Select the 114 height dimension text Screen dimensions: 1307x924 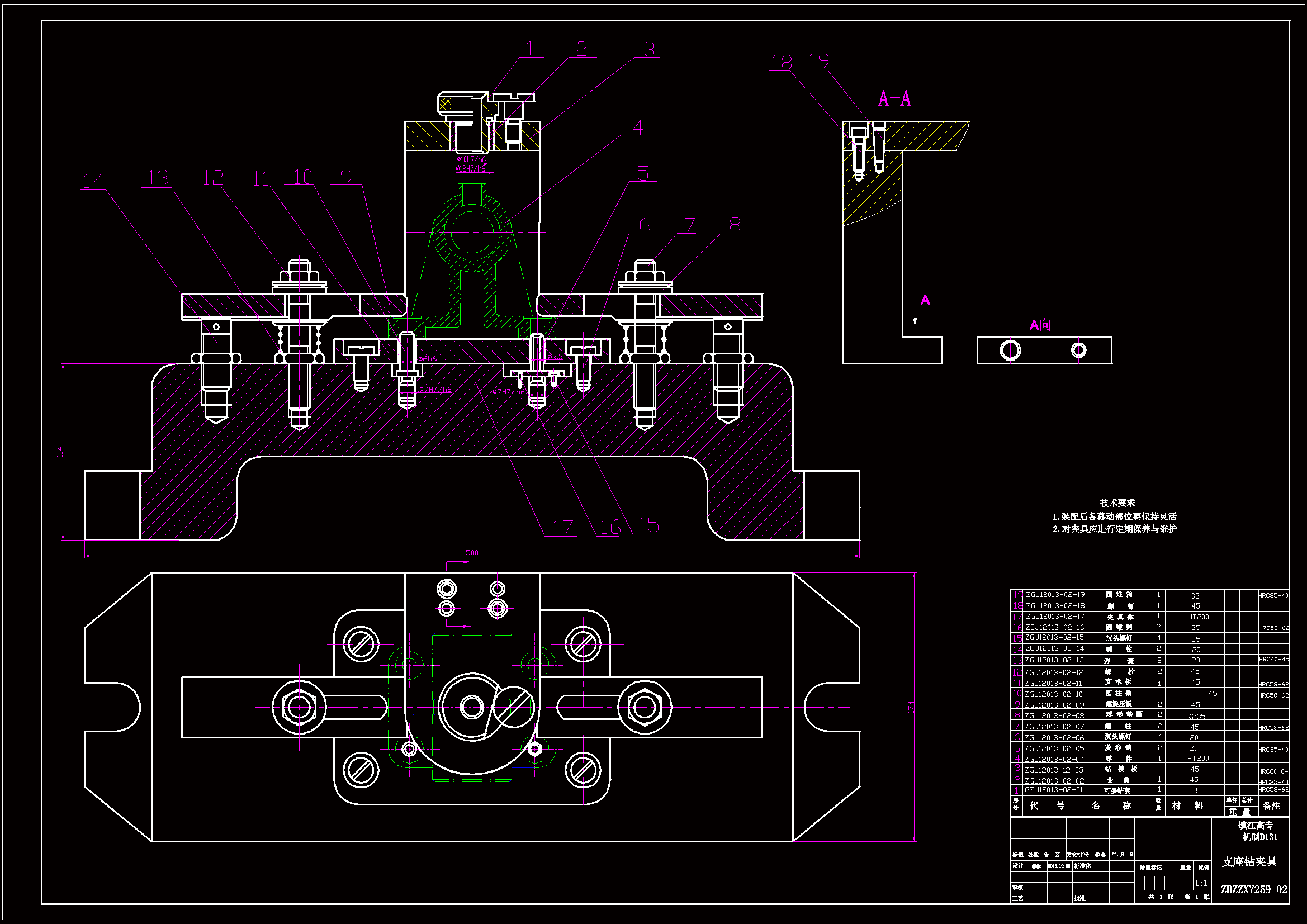(60, 452)
